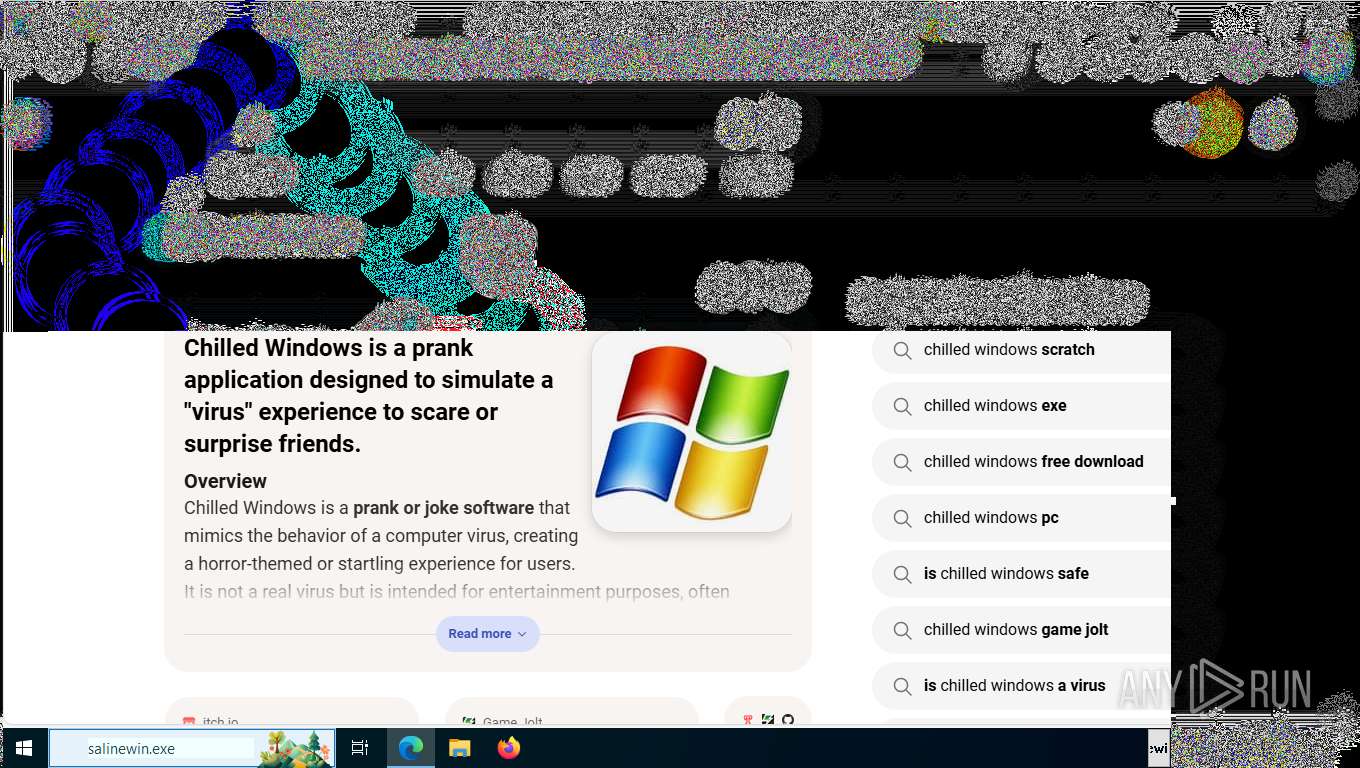The height and width of the screenshot is (768, 1360).
Task: Open is chilled windows a virus suggestion
Action: tap(1021, 686)
